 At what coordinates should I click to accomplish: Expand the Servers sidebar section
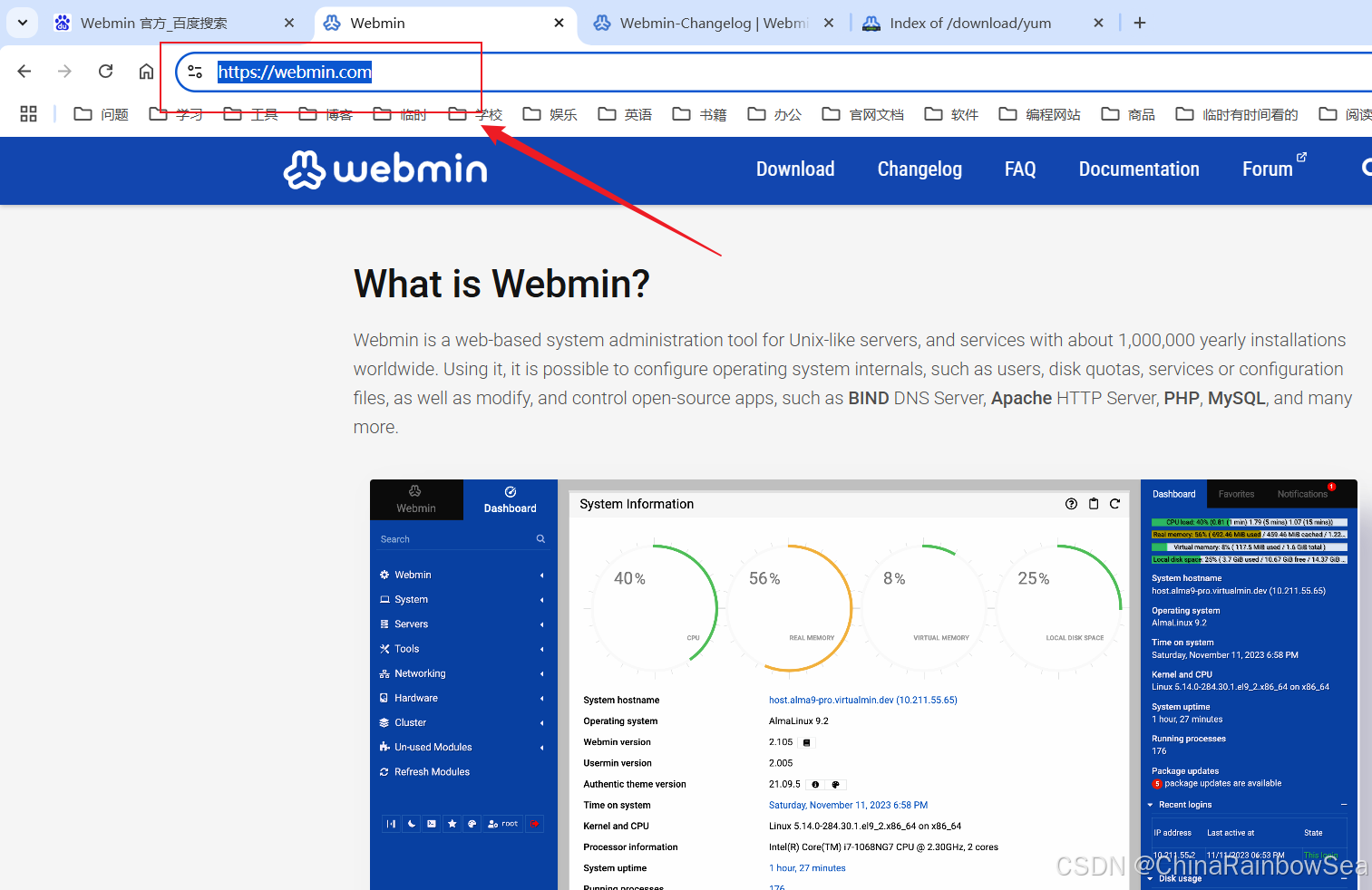412,624
